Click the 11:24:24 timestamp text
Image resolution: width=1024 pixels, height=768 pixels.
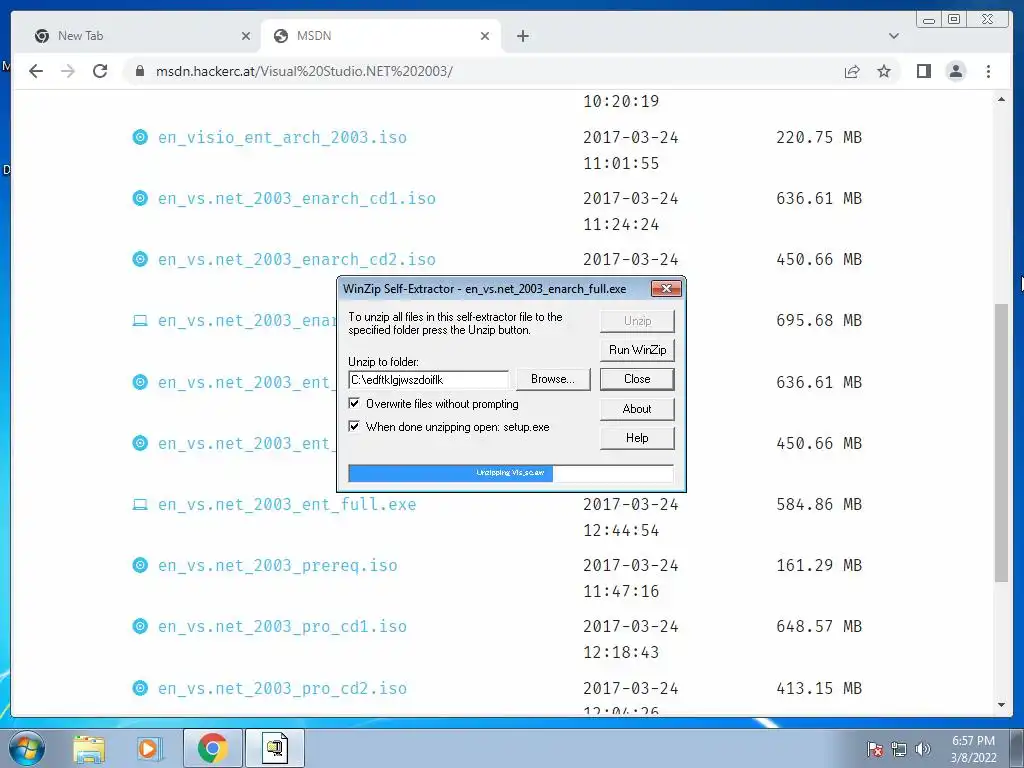(621, 225)
